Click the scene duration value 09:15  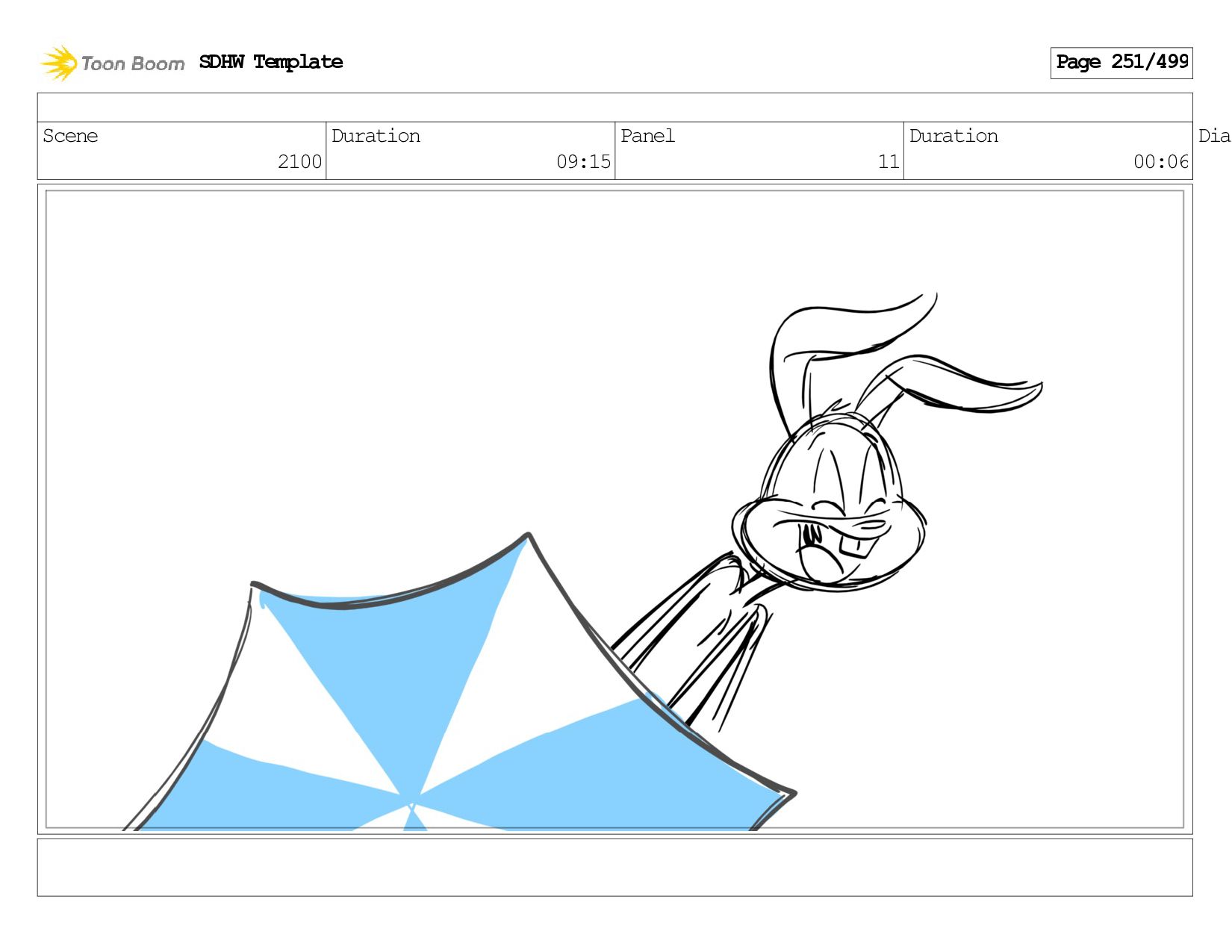pos(583,162)
